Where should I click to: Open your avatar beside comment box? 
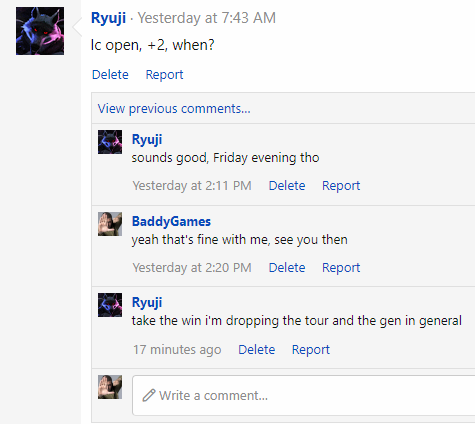[110, 387]
